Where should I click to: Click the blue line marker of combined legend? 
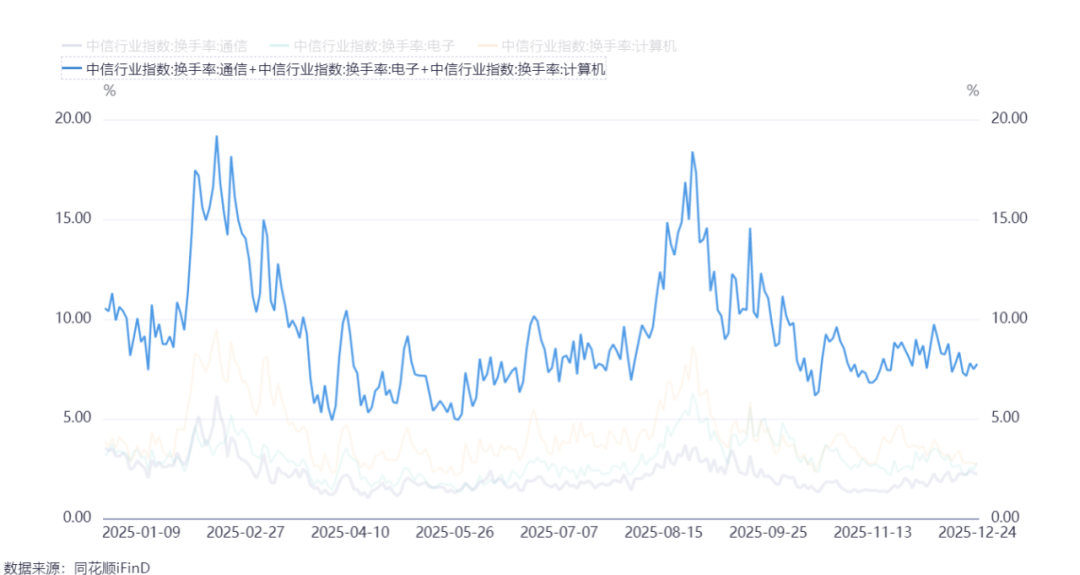pos(72,69)
